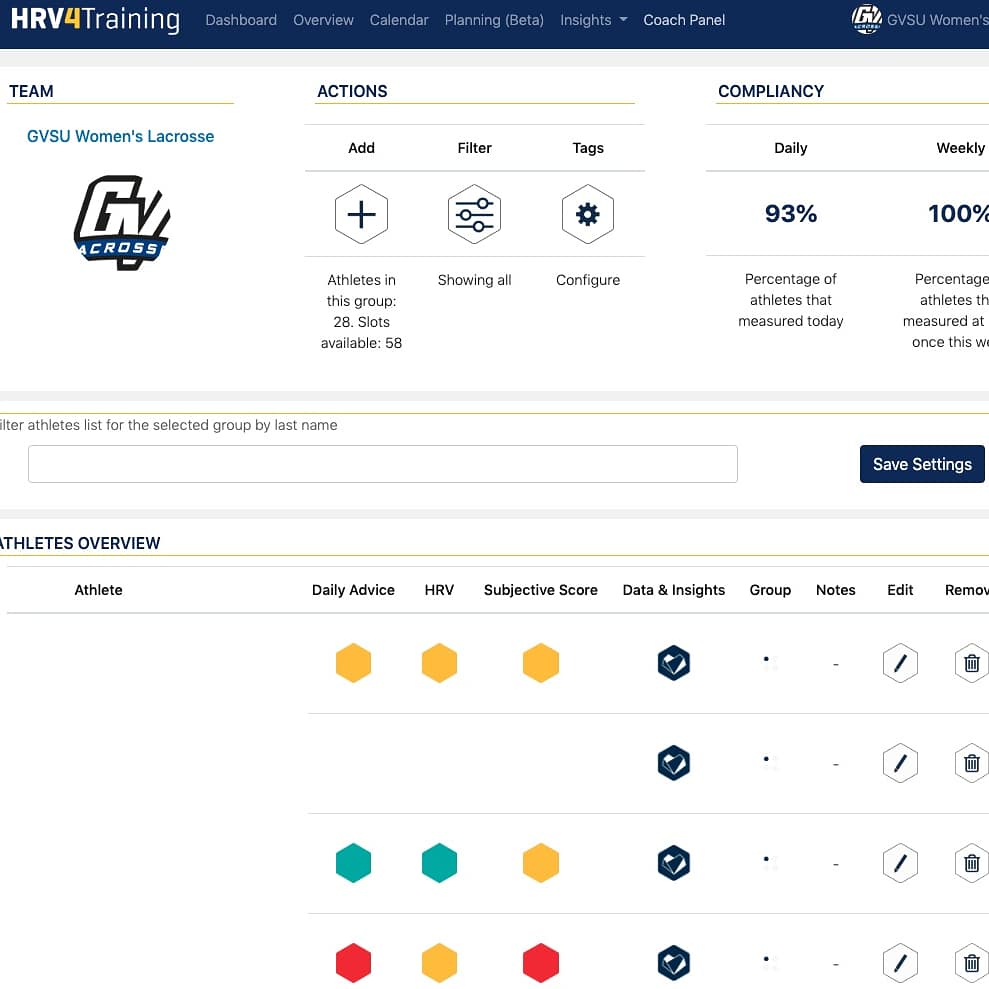Screen dimensions: 989x989
Task: Click the Subjective Score column header
Action: (541, 590)
